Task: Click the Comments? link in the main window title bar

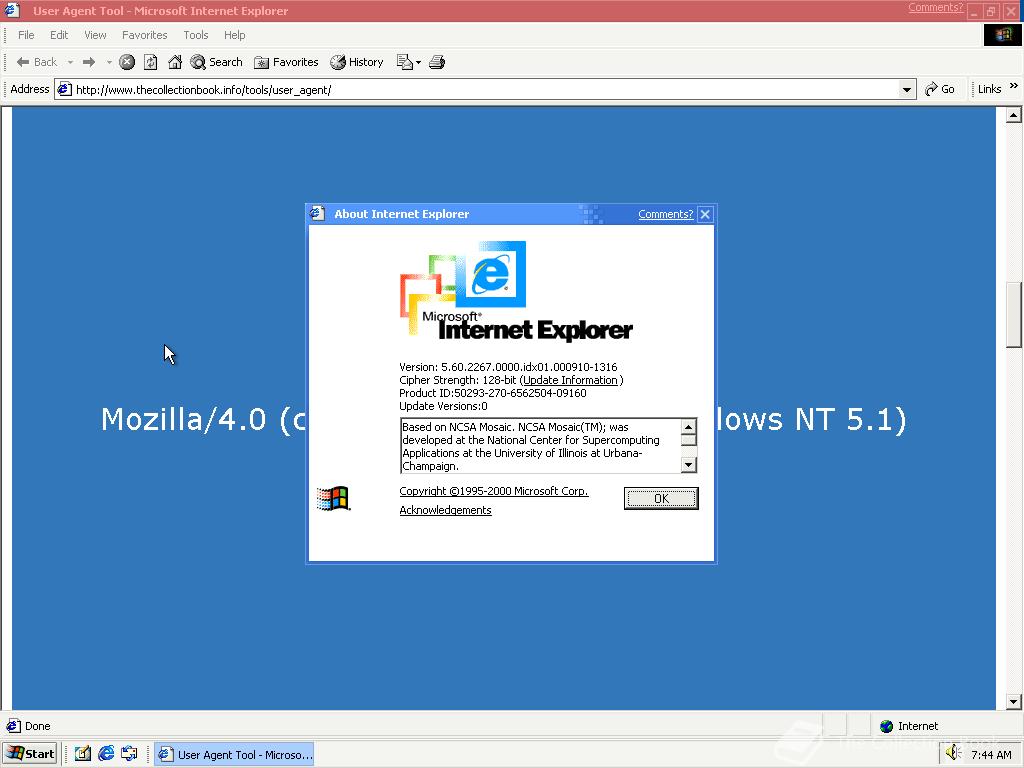Action: [935, 7]
